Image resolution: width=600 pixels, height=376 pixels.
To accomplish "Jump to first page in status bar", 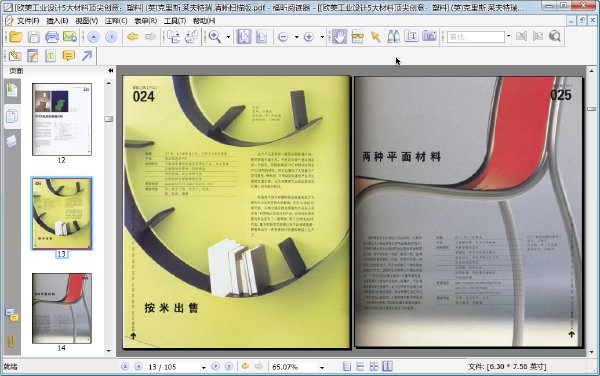I will 125,366.
